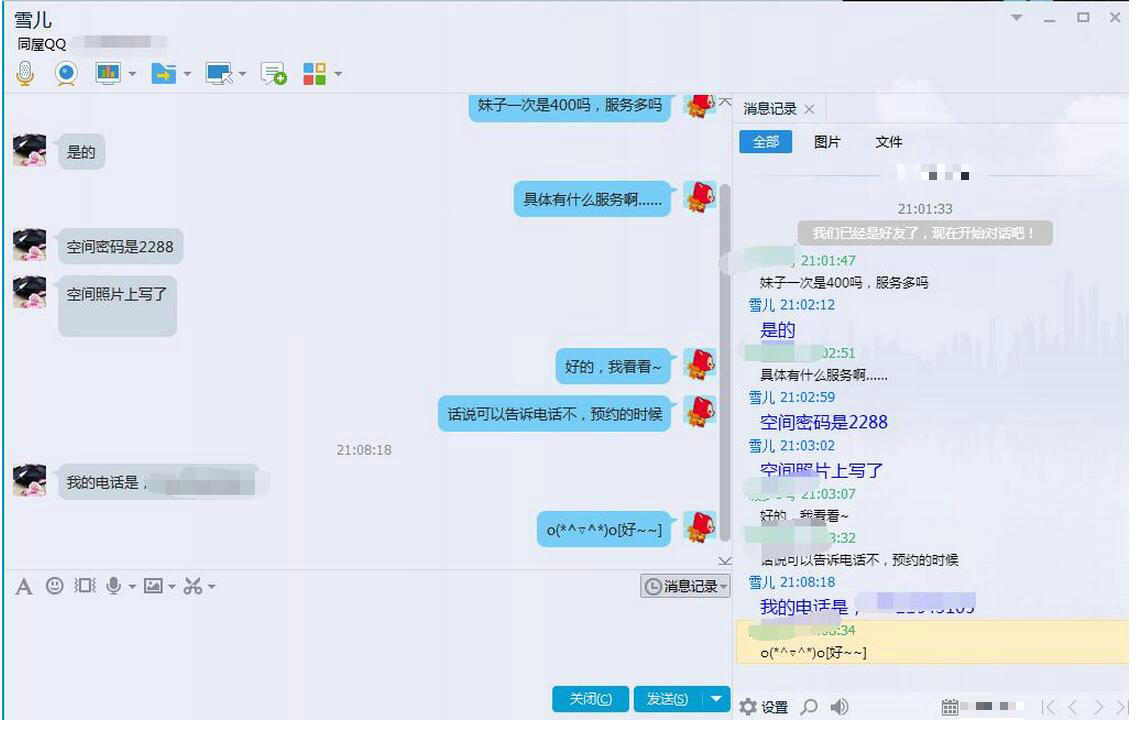Open font settings with the A icon
This screenshot has height=755, width=1137.
coord(24,587)
